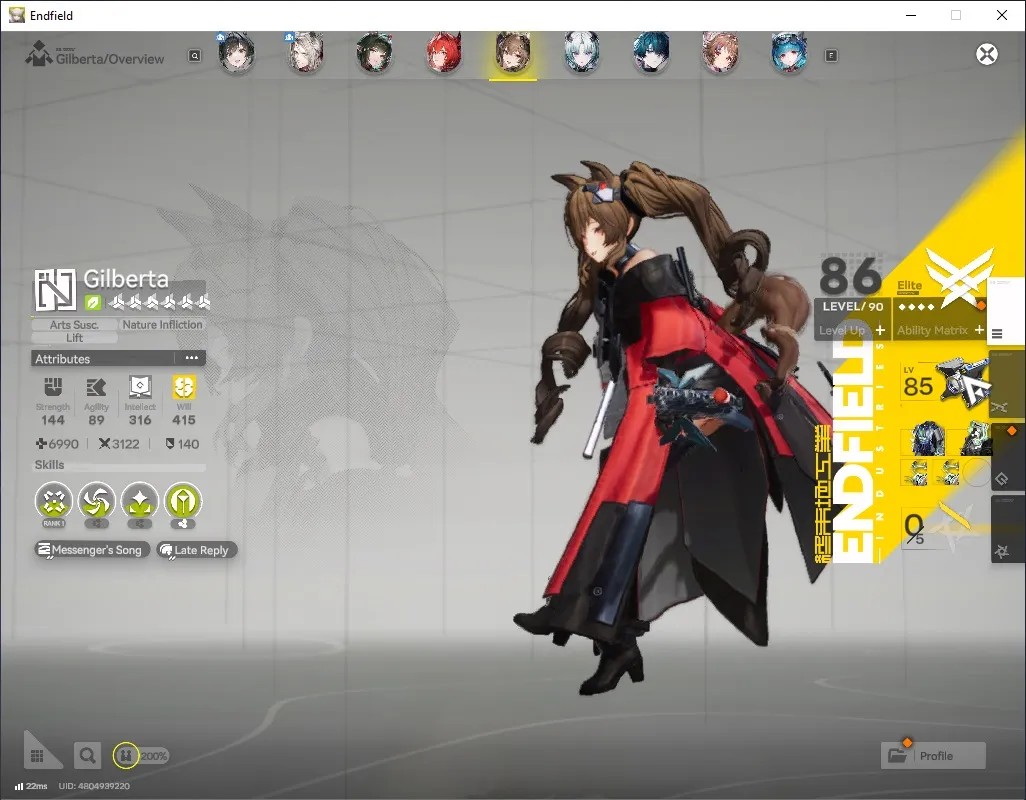Viewport: 1026px width, 800px height.
Task: Toggle the yellow-circled character display icon
Action: point(126,756)
